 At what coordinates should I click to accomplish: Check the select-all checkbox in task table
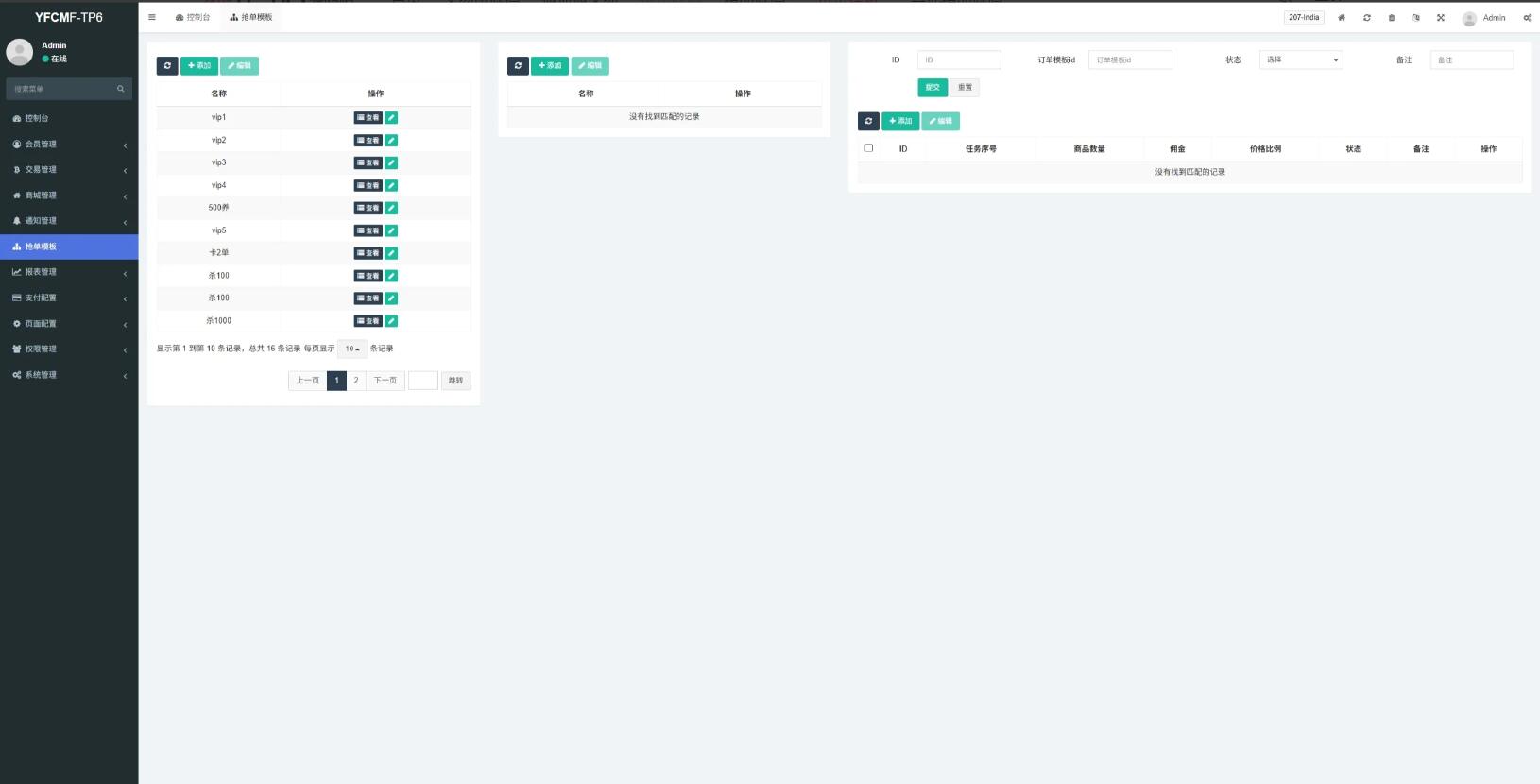(x=868, y=148)
